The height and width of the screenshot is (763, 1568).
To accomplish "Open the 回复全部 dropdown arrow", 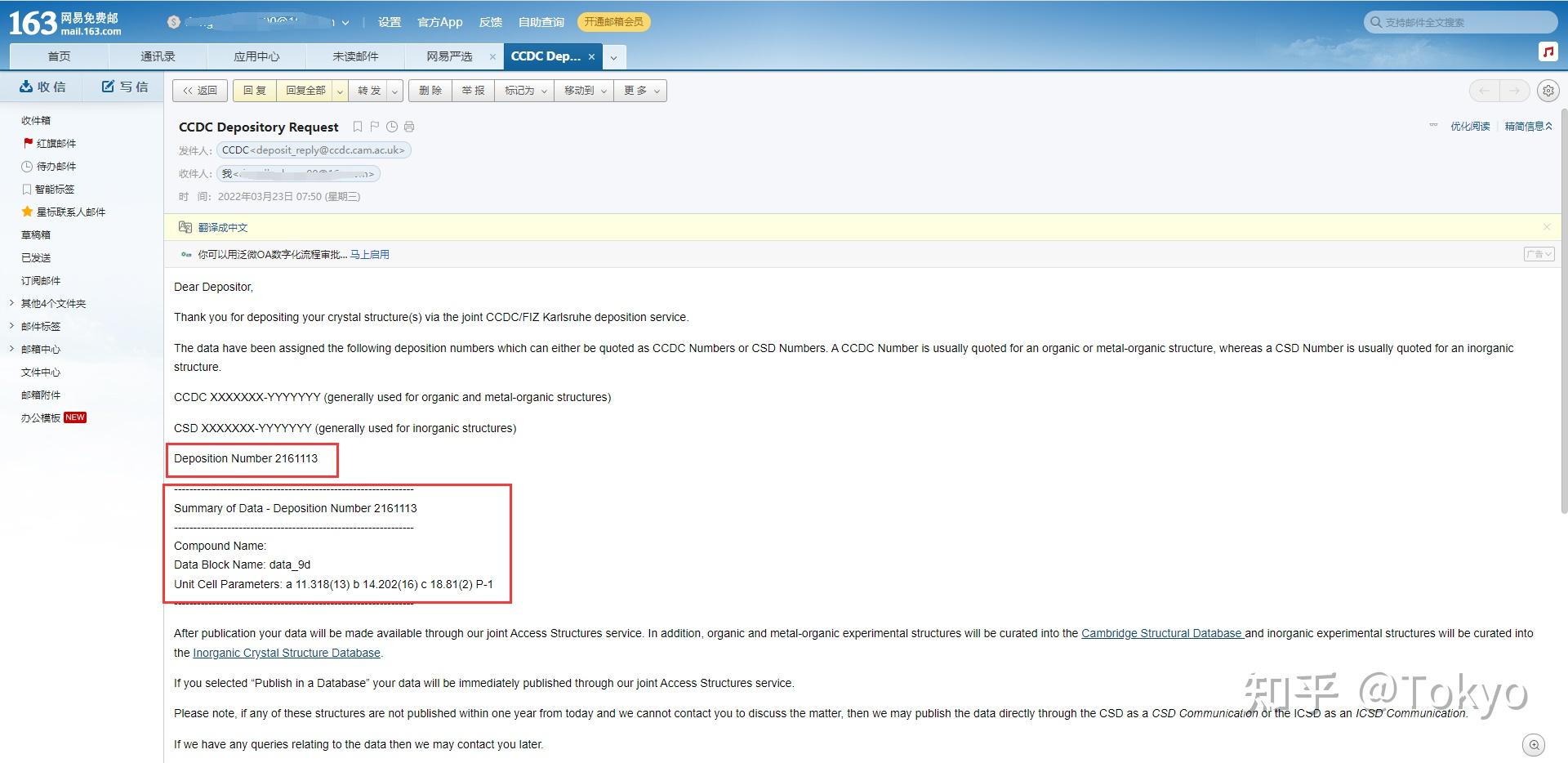I will [340, 91].
